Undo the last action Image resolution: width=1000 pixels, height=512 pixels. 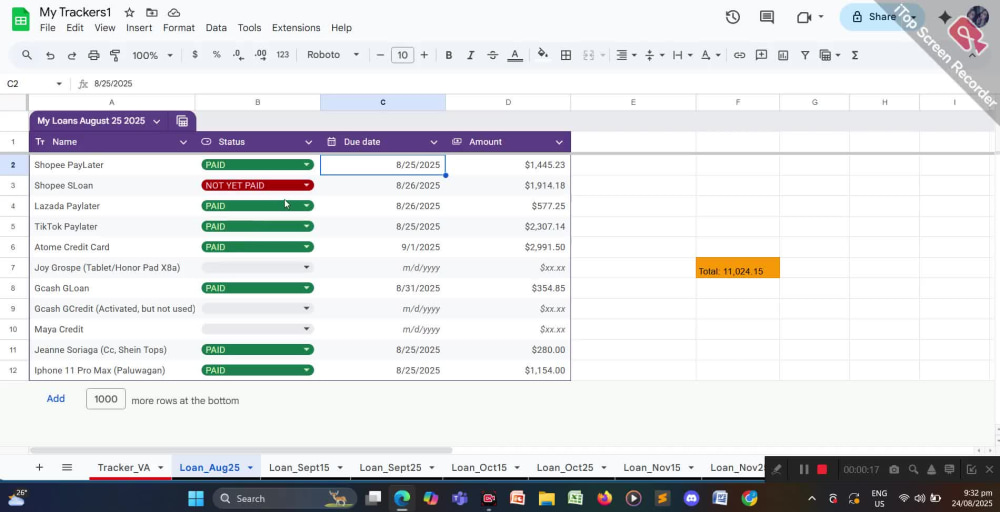[50, 55]
